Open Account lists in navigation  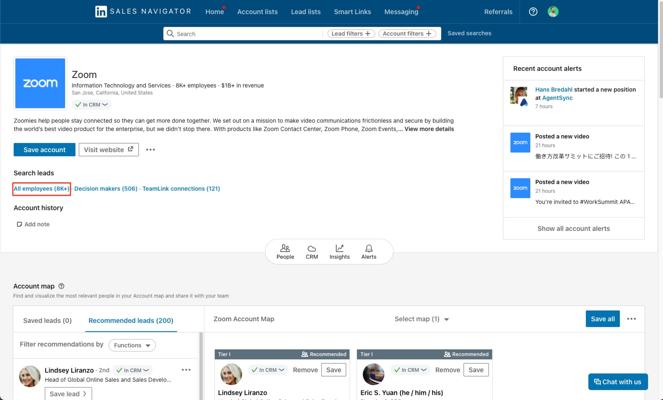[258, 12]
